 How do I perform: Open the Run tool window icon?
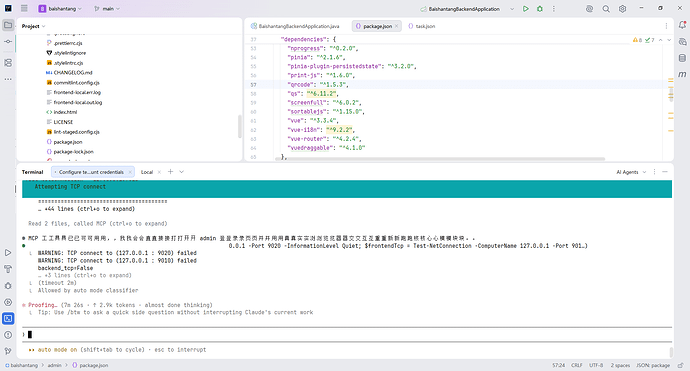tap(8, 253)
